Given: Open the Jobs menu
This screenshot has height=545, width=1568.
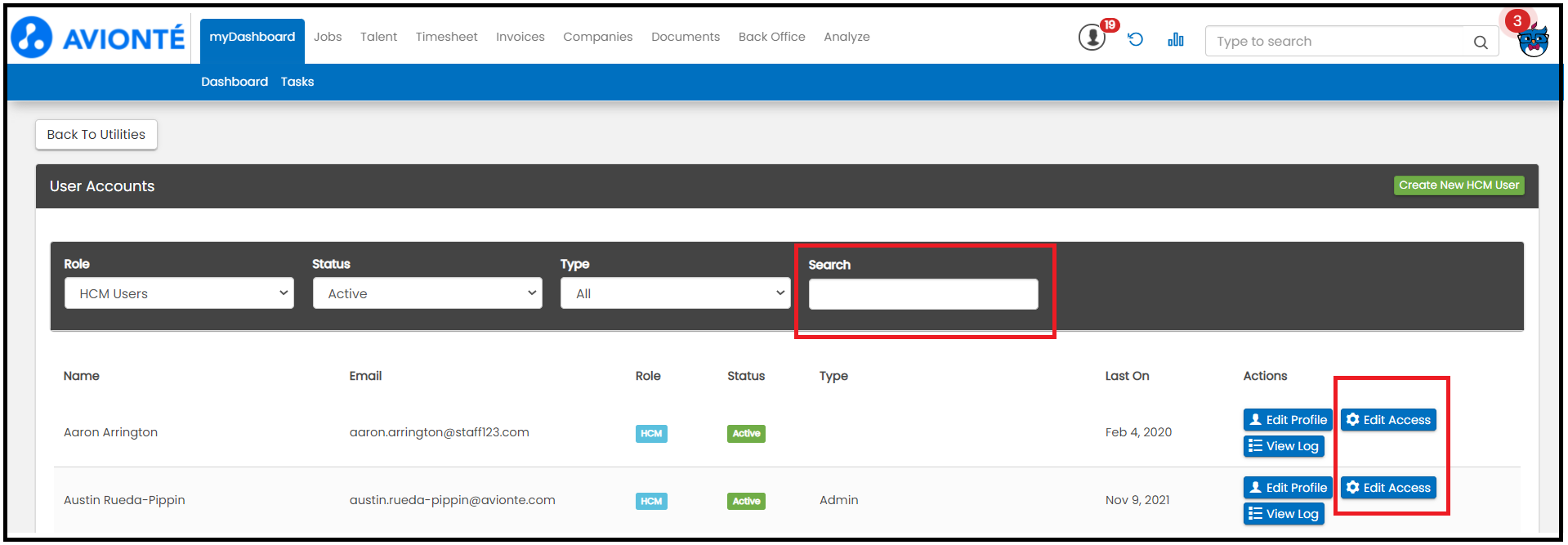Looking at the screenshot, I should tap(328, 37).
